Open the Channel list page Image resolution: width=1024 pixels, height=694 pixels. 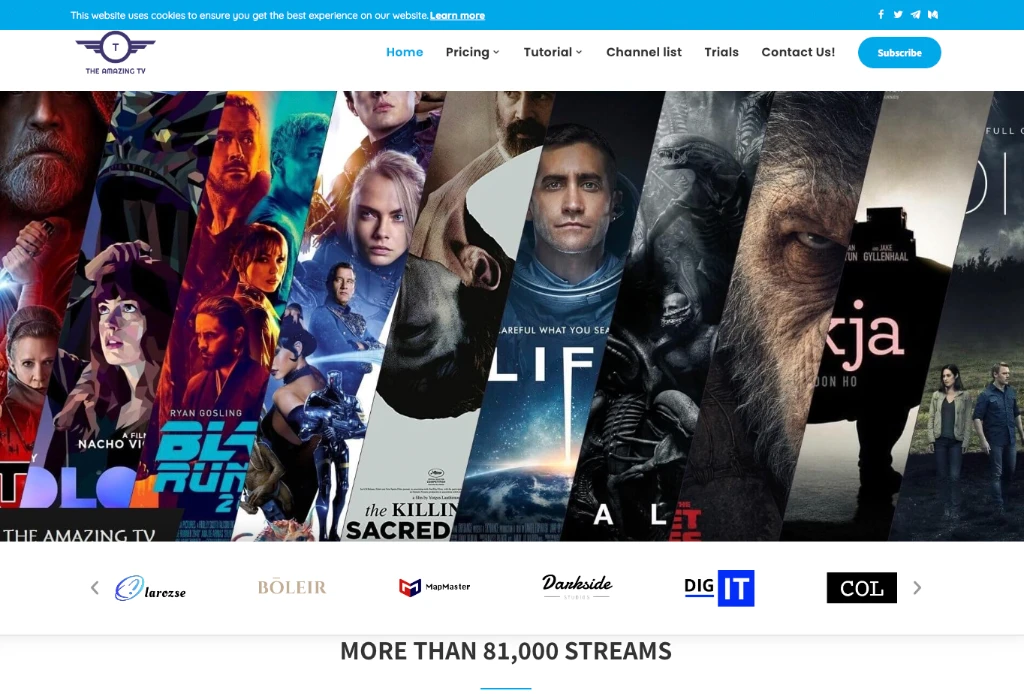[x=644, y=52]
